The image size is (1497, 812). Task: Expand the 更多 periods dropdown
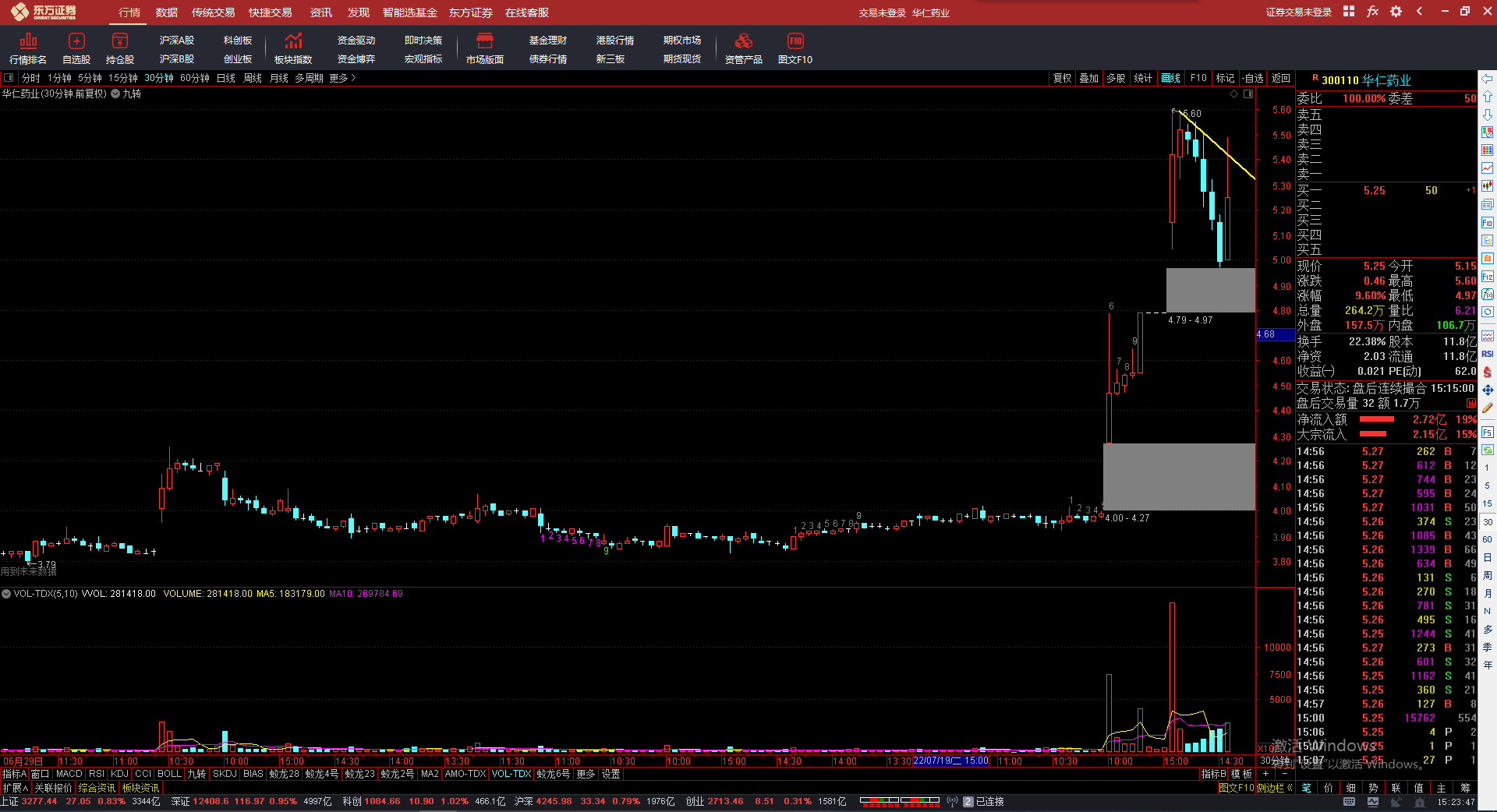pyautogui.click(x=342, y=78)
